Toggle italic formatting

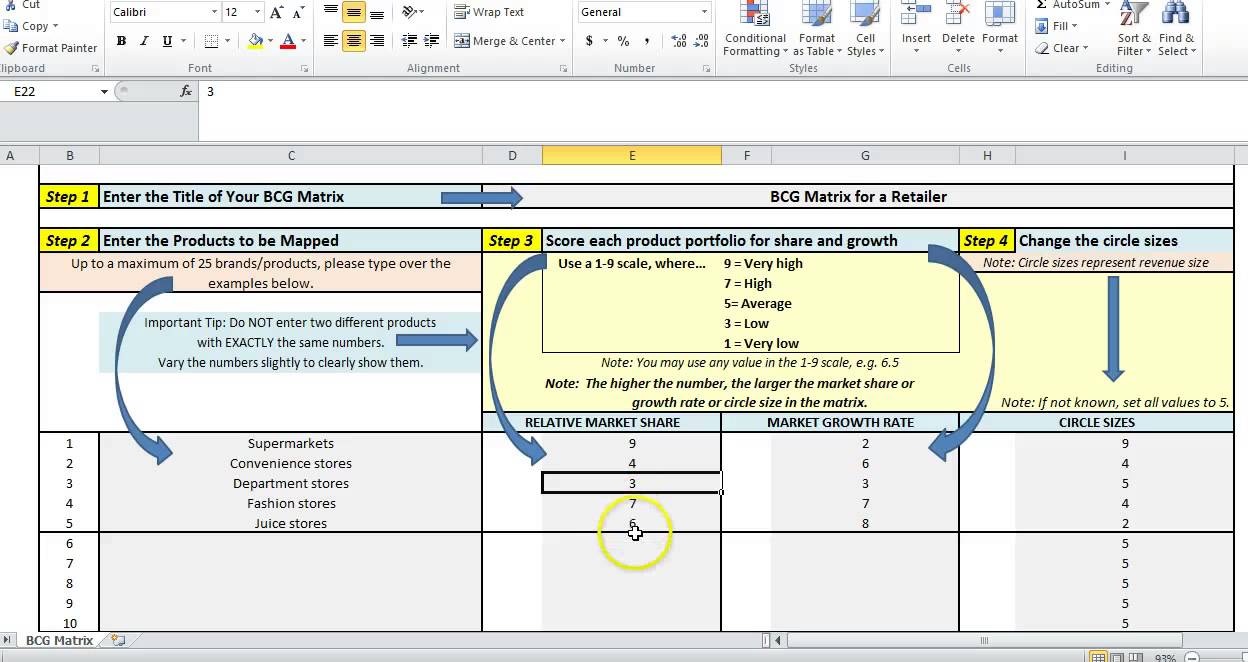tap(144, 41)
